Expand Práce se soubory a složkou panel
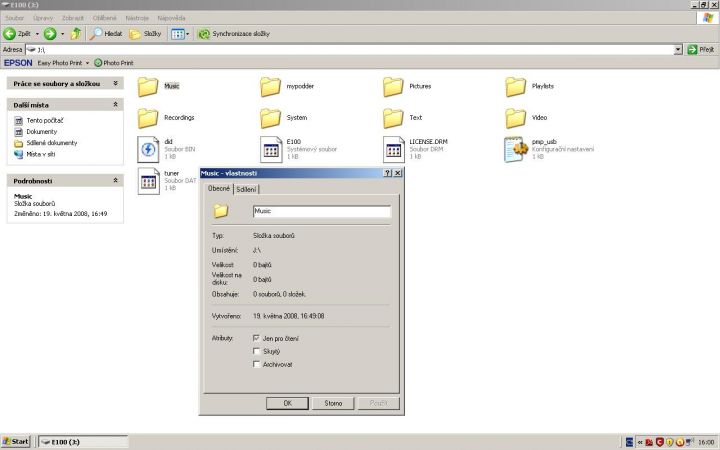This screenshot has width=720, height=450. [115, 83]
